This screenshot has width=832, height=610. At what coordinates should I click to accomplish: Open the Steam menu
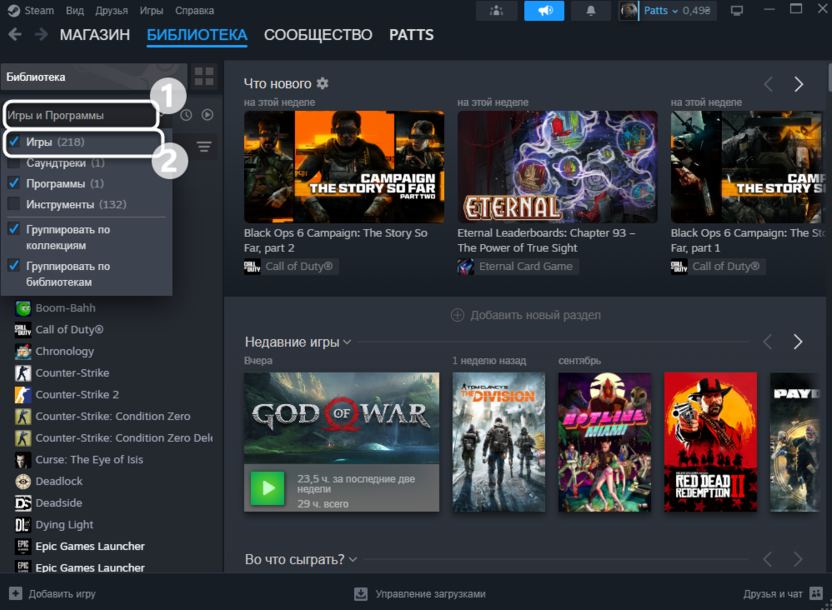(39, 11)
